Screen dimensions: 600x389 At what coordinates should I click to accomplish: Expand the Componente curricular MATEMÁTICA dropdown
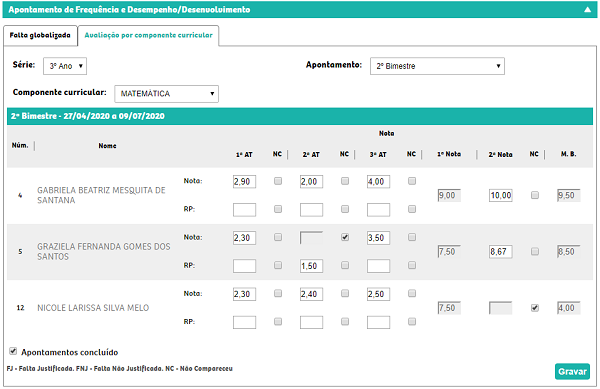pos(166,94)
